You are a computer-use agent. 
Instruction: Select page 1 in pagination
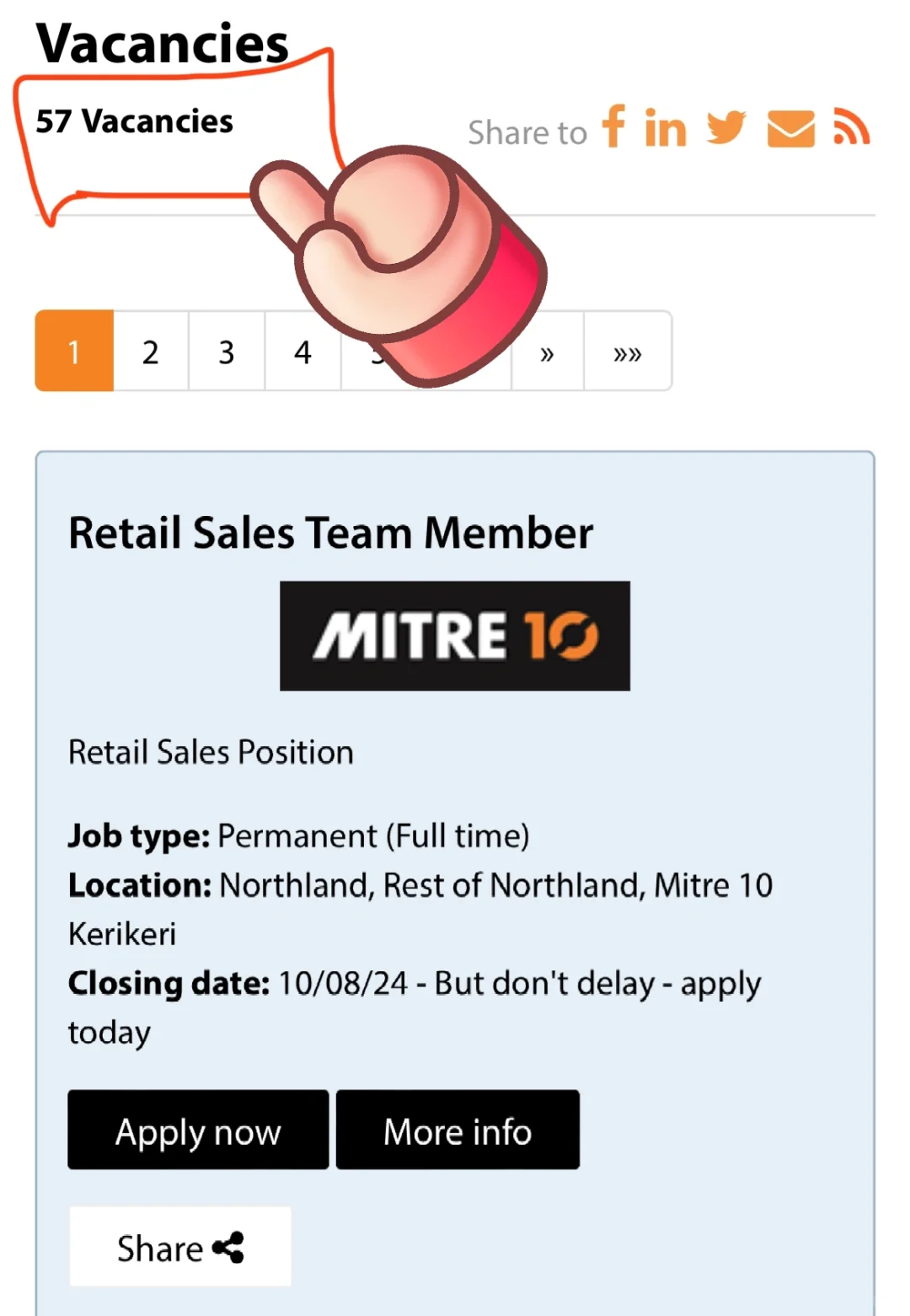[x=74, y=351]
